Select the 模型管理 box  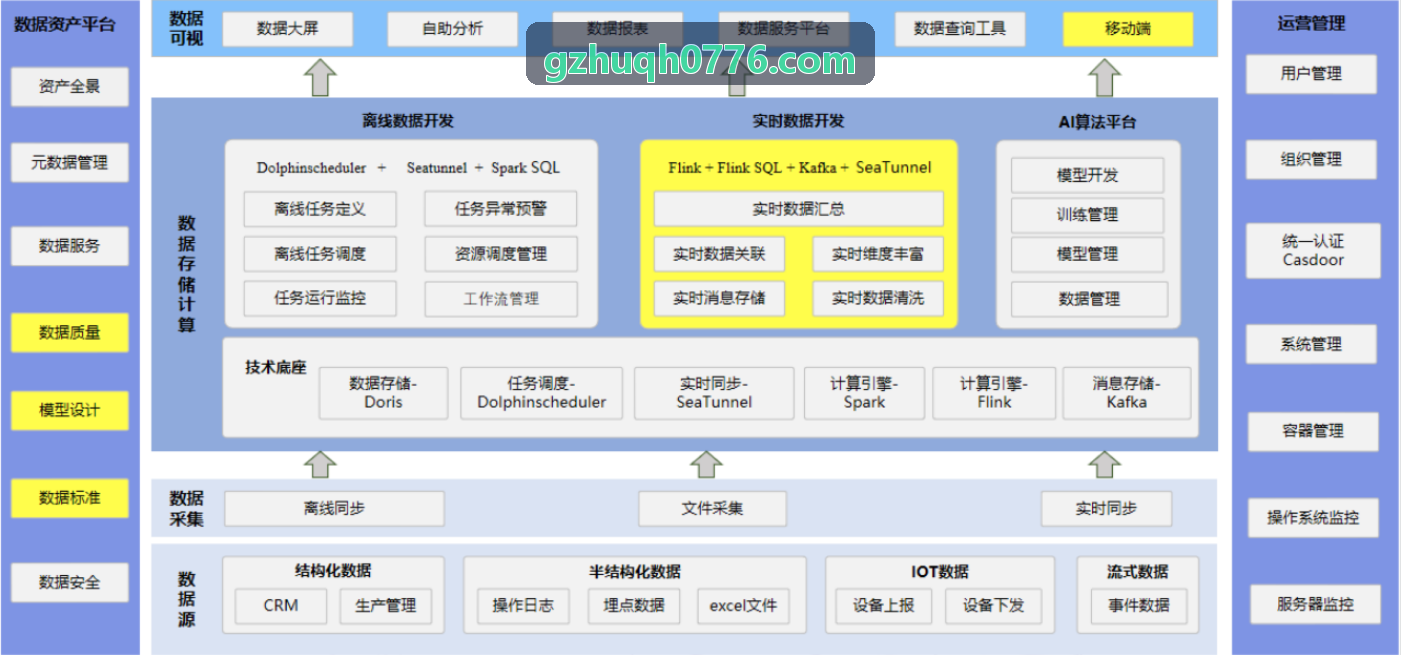[1088, 255]
